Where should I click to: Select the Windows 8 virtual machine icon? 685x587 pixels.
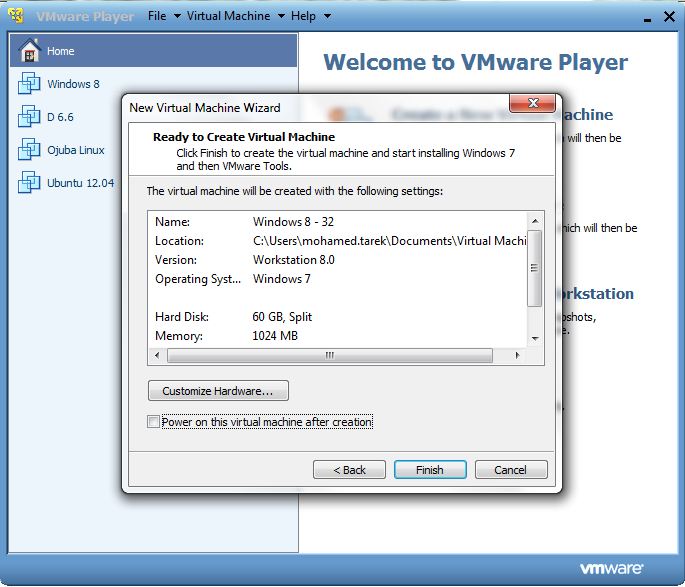pyautogui.click(x=29, y=83)
